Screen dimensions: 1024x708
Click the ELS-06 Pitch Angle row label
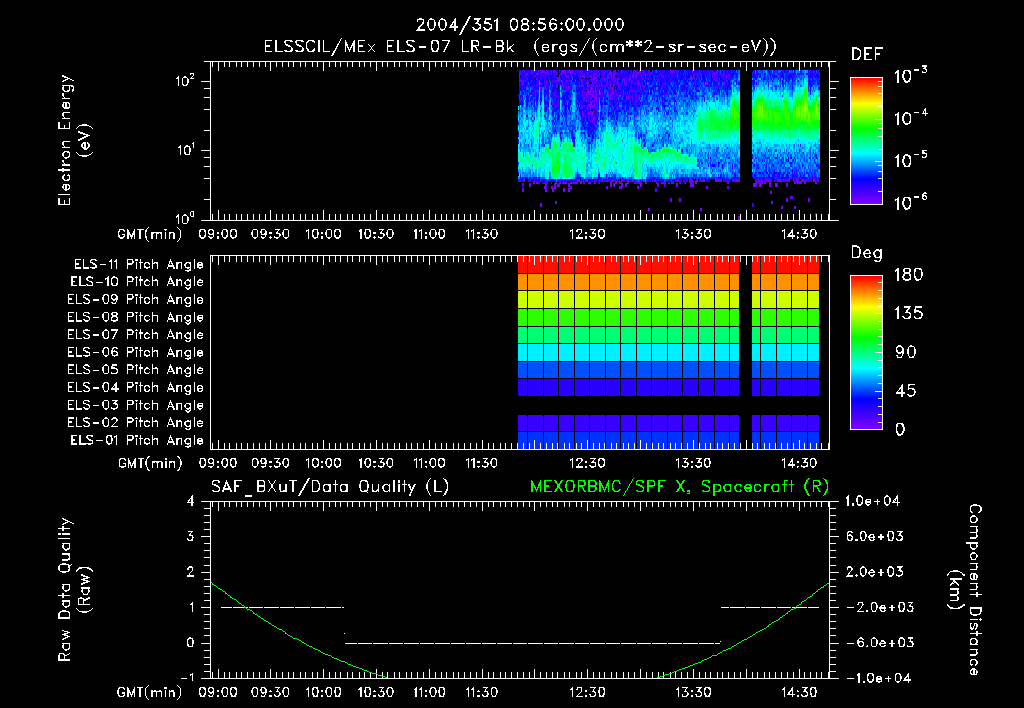tap(136, 353)
